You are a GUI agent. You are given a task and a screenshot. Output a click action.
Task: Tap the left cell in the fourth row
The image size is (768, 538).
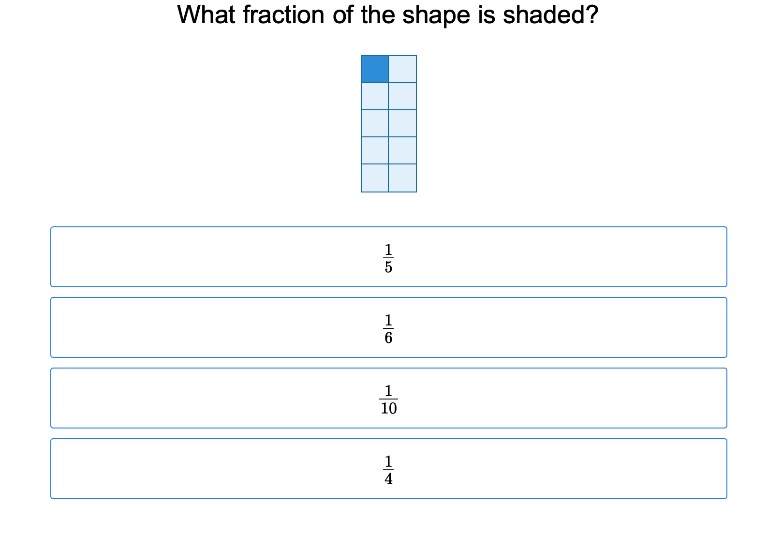[375, 150]
